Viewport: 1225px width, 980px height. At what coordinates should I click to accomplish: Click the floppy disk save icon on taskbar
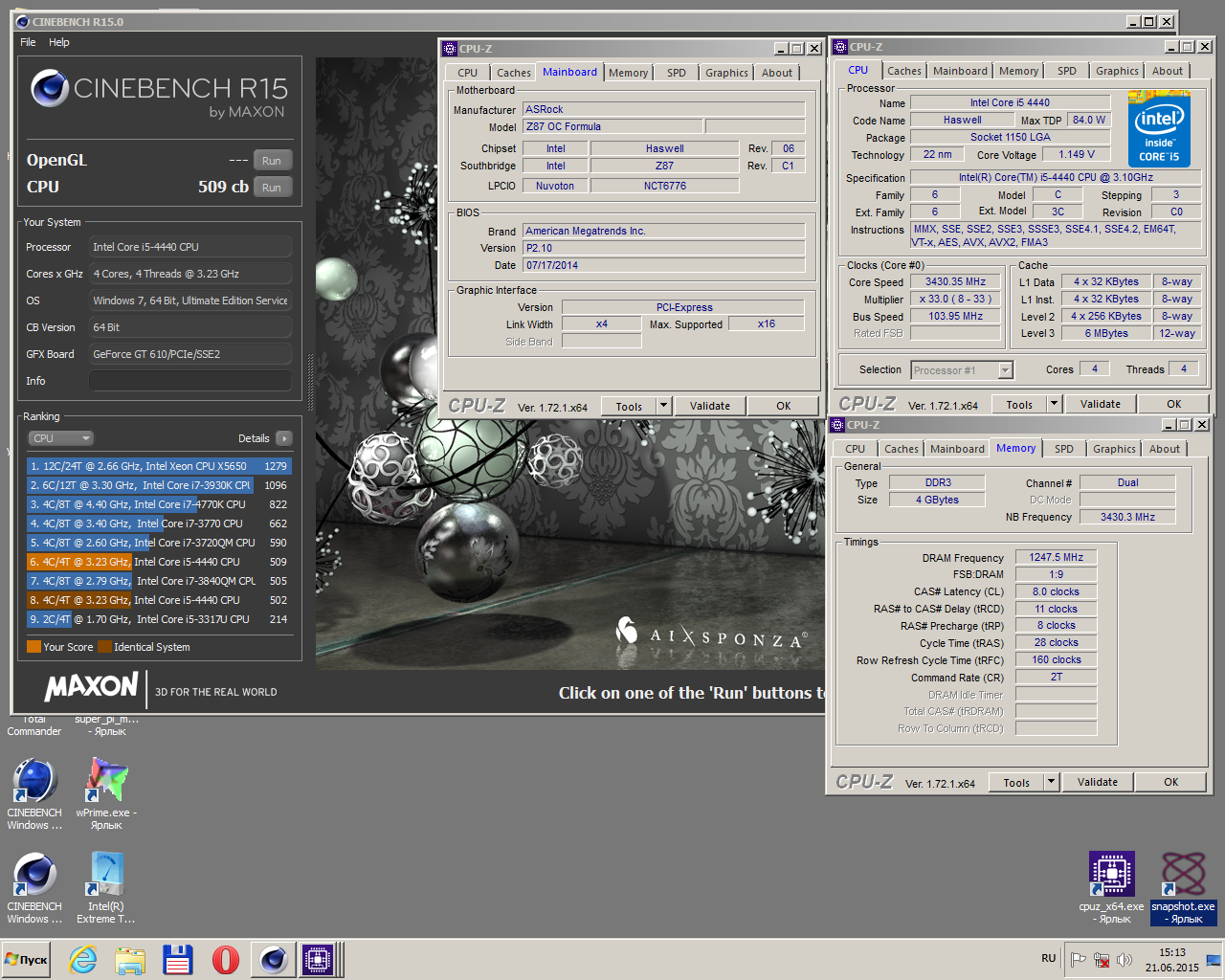[178, 960]
